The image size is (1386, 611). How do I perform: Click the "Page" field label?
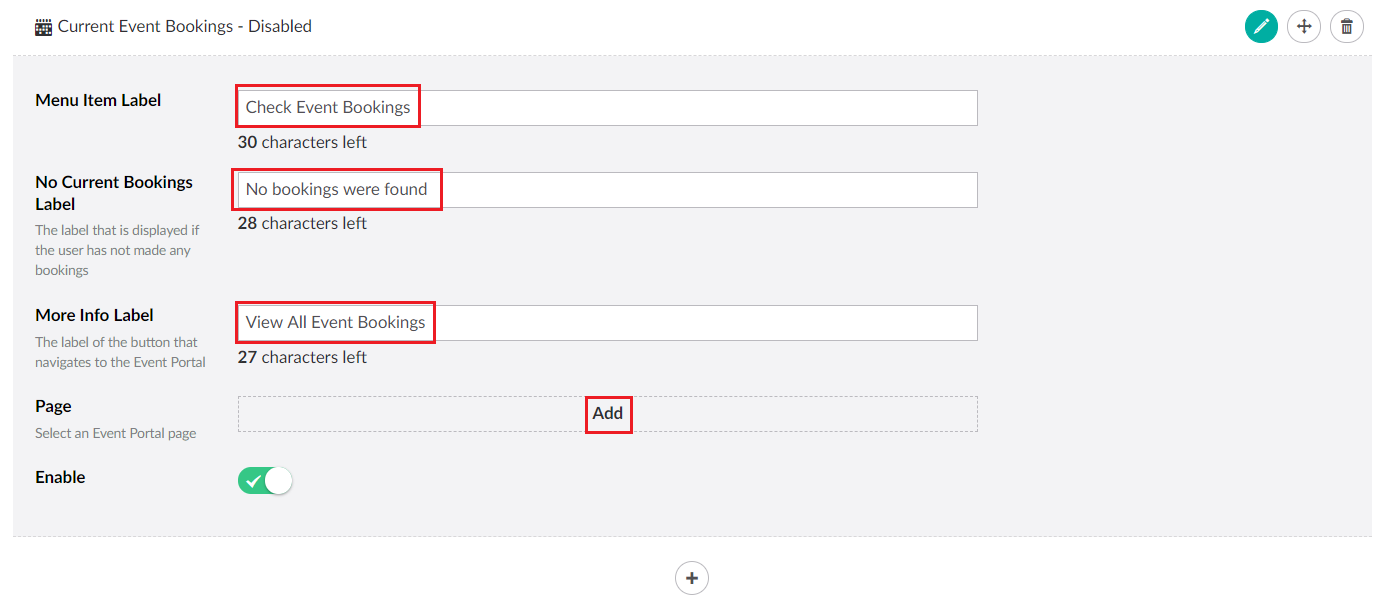[x=53, y=406]
